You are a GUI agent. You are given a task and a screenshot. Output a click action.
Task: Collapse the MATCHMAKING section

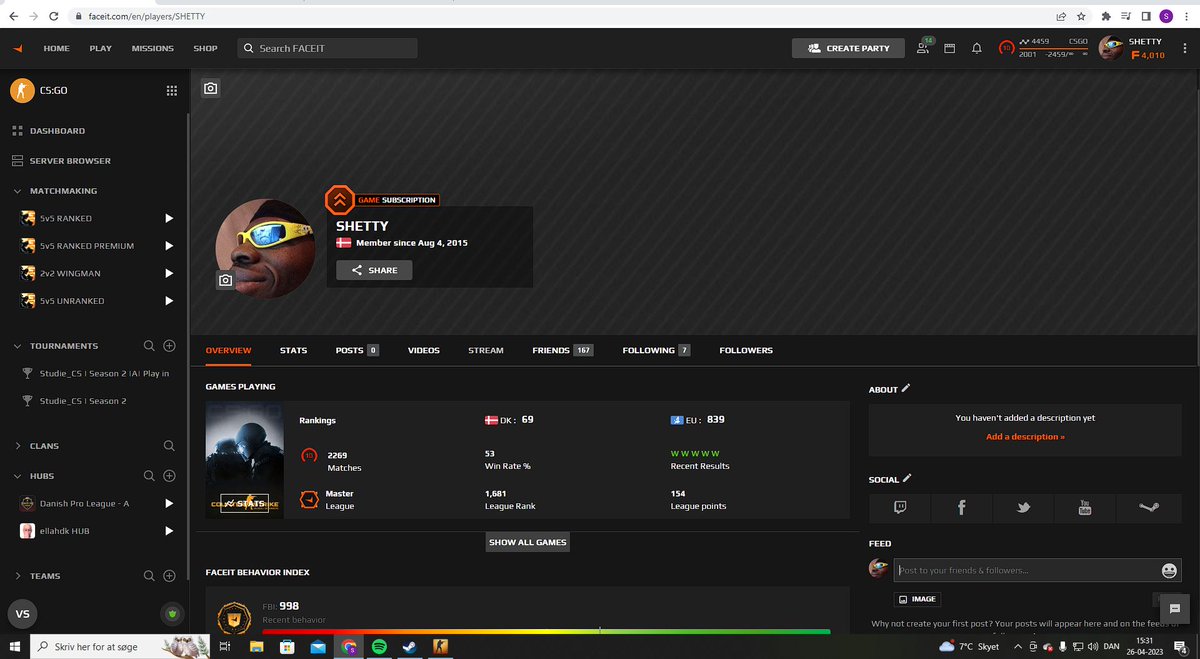(17, 191)
